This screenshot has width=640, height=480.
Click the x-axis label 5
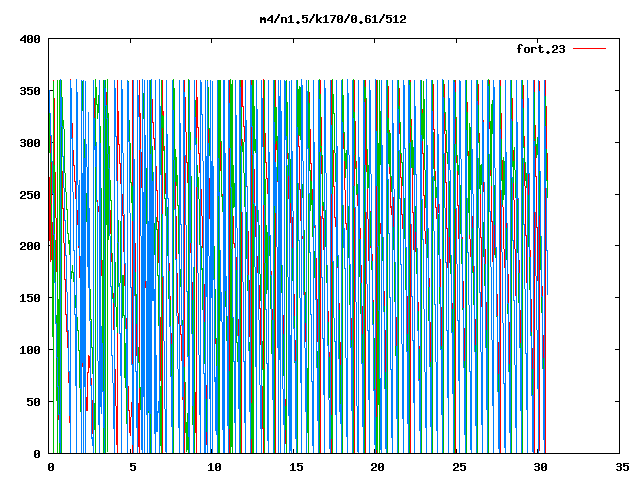[x=133, y=467]
